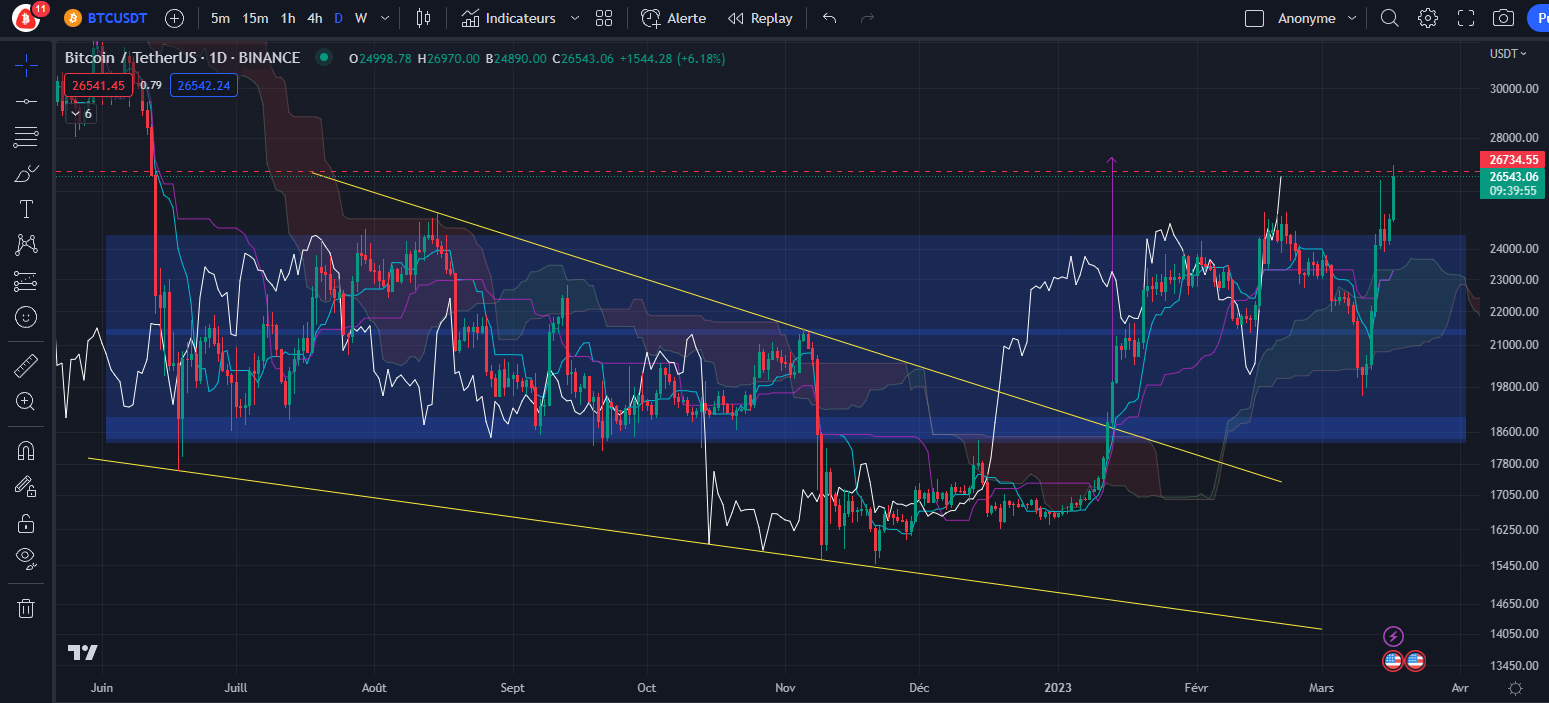
Task: Open the emoji stickers tool
Action: [26, 317]
